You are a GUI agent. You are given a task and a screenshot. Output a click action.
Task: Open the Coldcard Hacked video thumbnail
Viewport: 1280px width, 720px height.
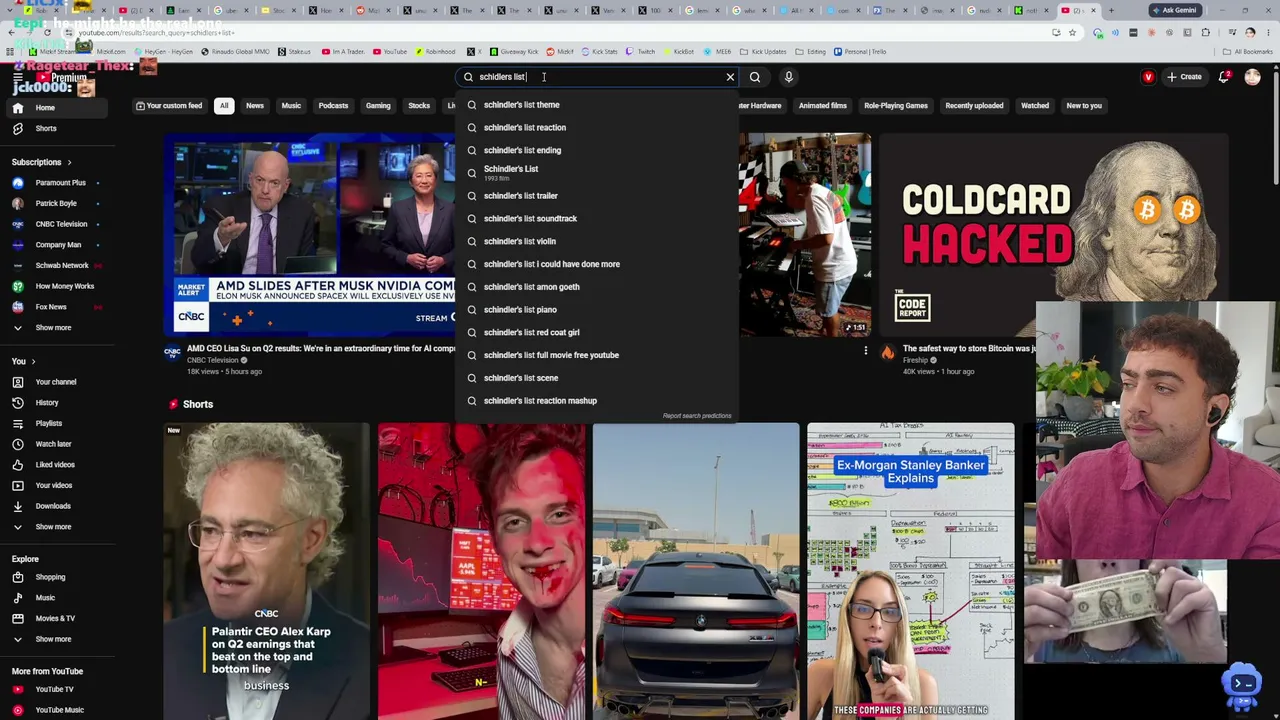click(1055, 235)
